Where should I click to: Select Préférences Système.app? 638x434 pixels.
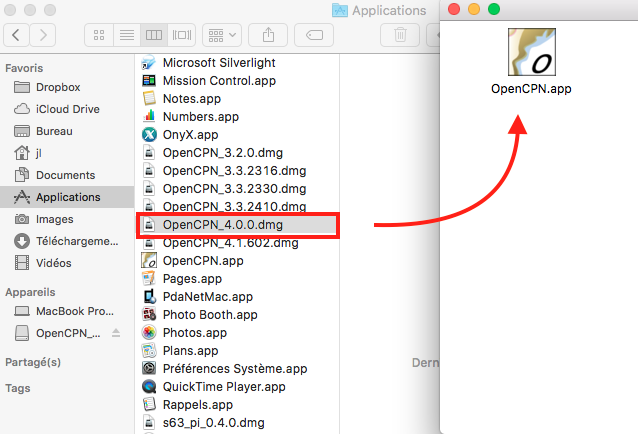[x=235, y=369]
